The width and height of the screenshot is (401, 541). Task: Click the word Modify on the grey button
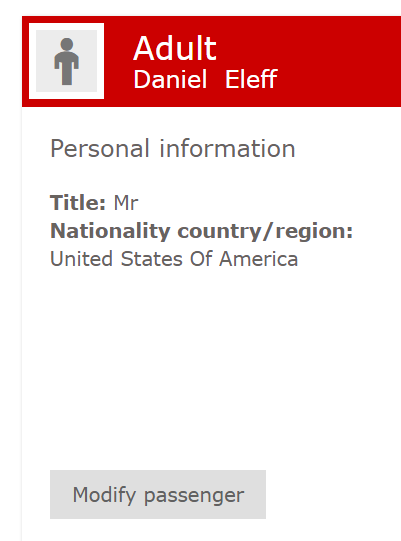click(x=104, y=495)
